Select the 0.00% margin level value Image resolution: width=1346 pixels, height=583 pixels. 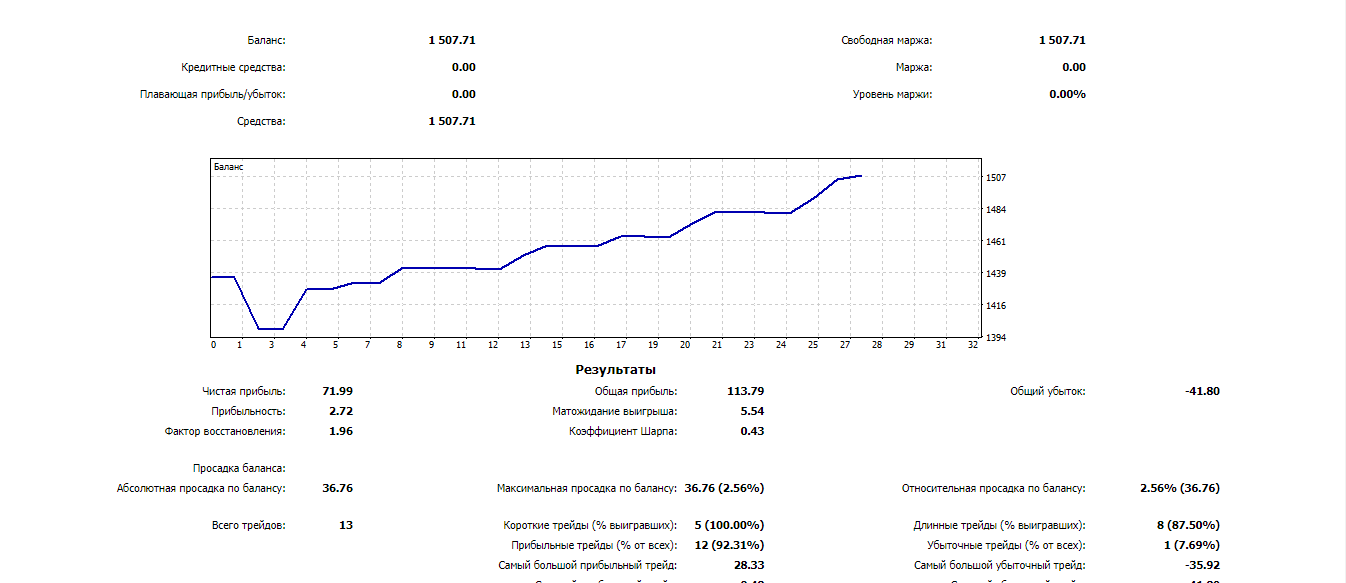tap(1067, 95)
